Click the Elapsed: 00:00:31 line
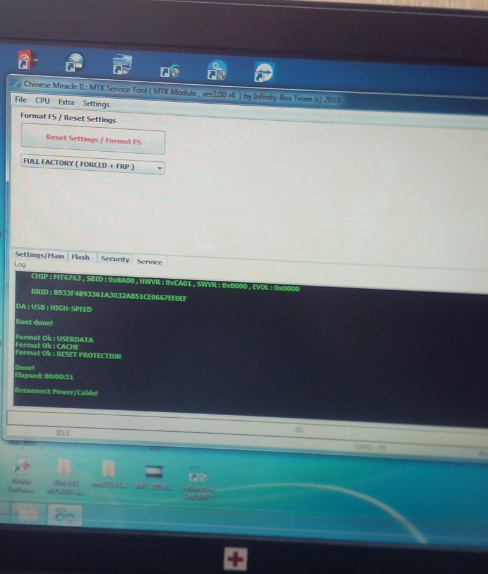 pyautogui.click(x=44, y=376)
